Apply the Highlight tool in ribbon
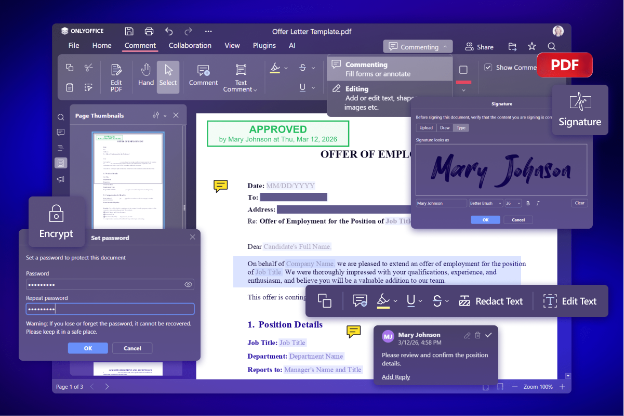 pos(275,68)
